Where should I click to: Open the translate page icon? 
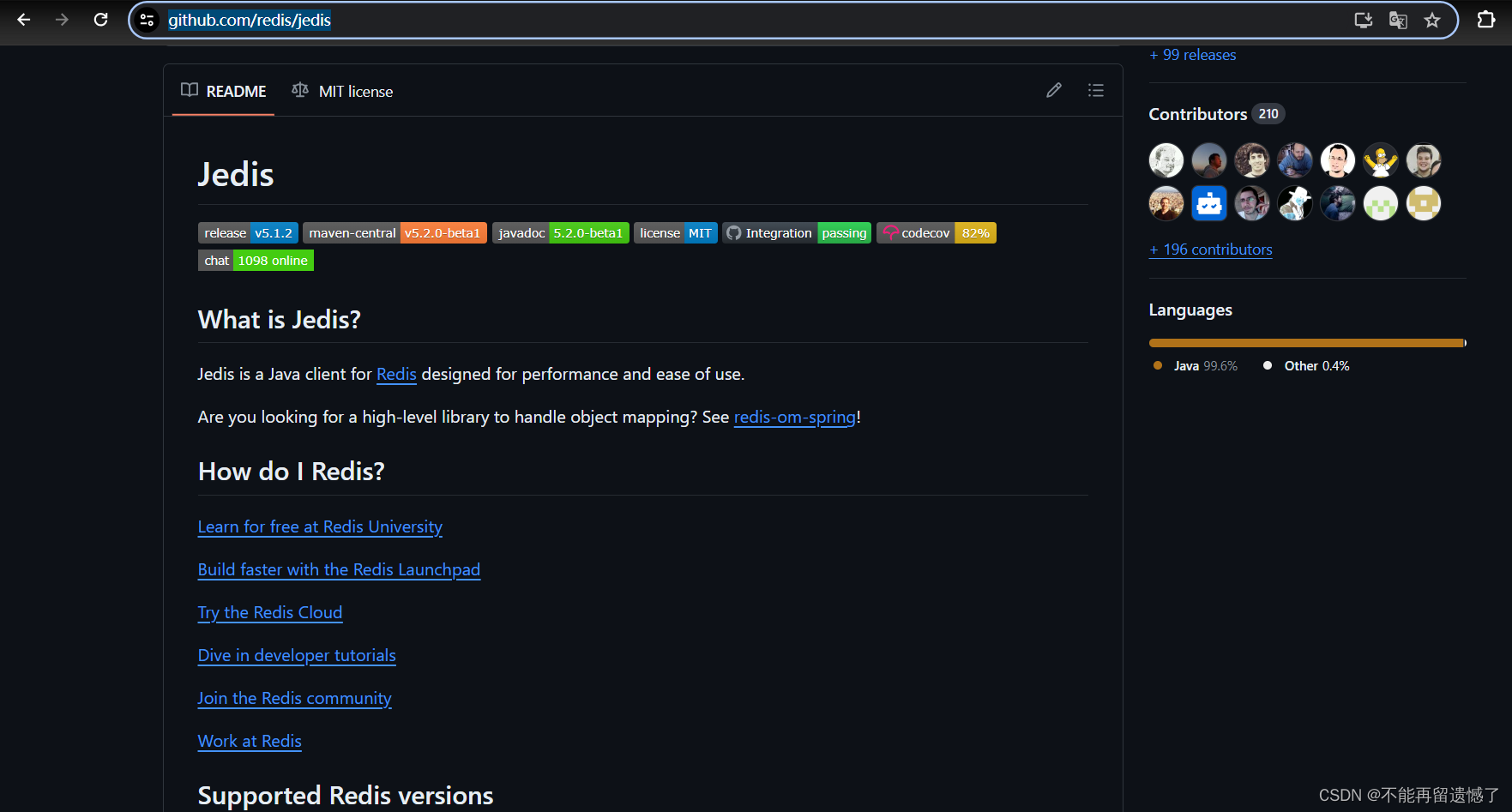point(1398,20)
